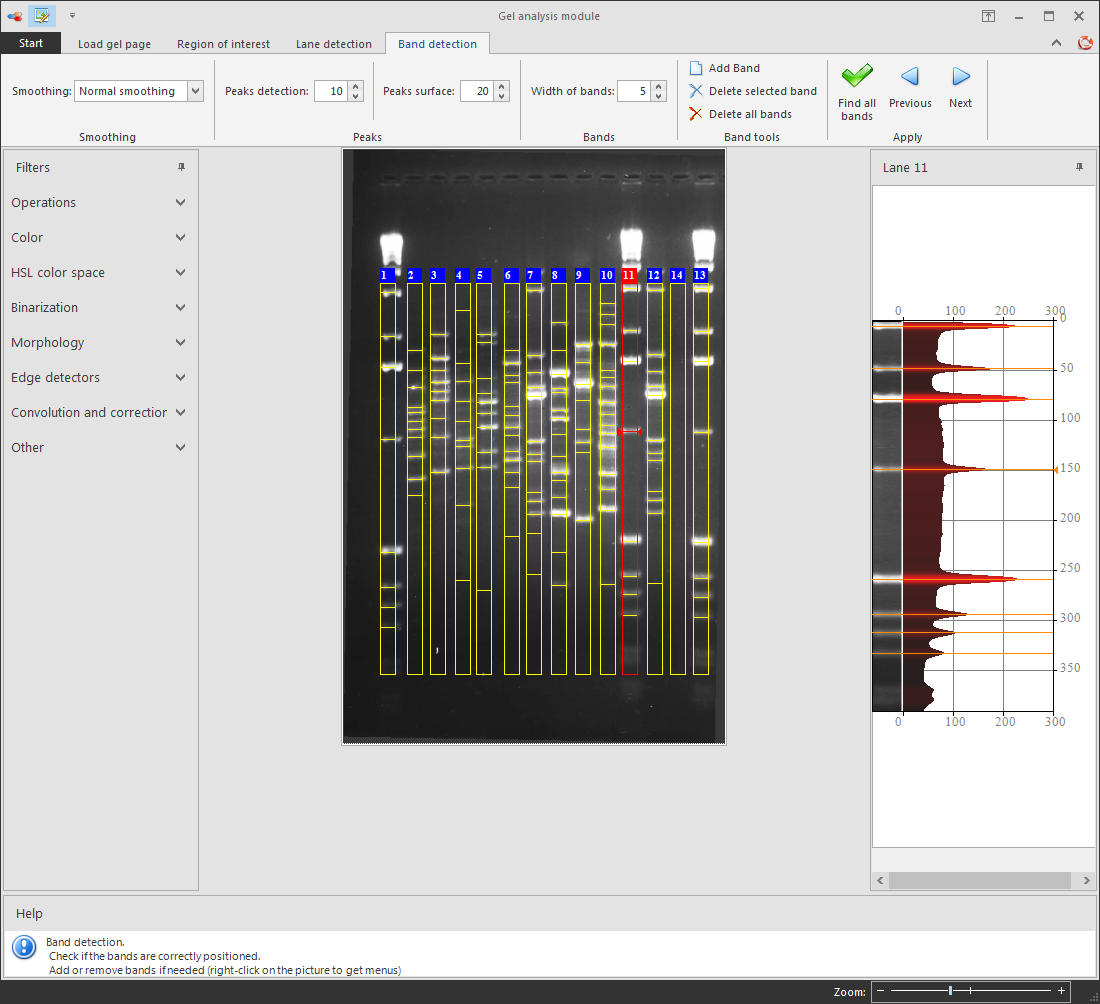This screenshot has height=1004, width=1100.
Task: Unpin the Lane 11 panel
Action: 1079,167
